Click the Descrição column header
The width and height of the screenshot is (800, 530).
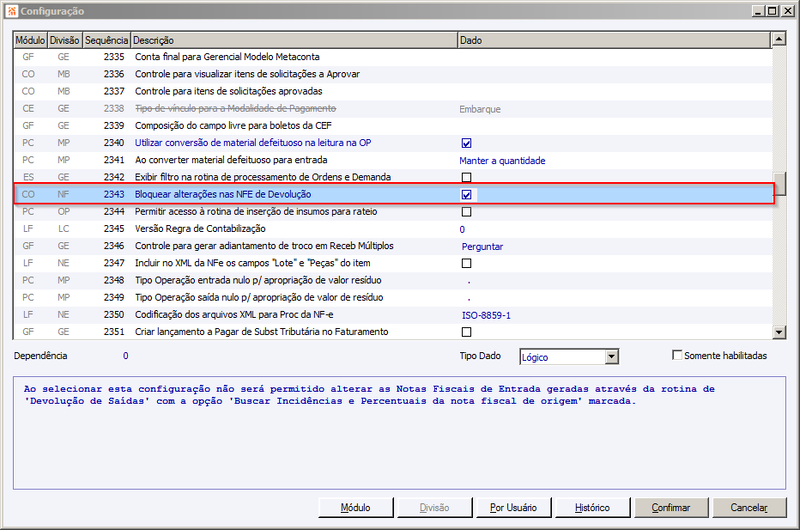[294, 40]
